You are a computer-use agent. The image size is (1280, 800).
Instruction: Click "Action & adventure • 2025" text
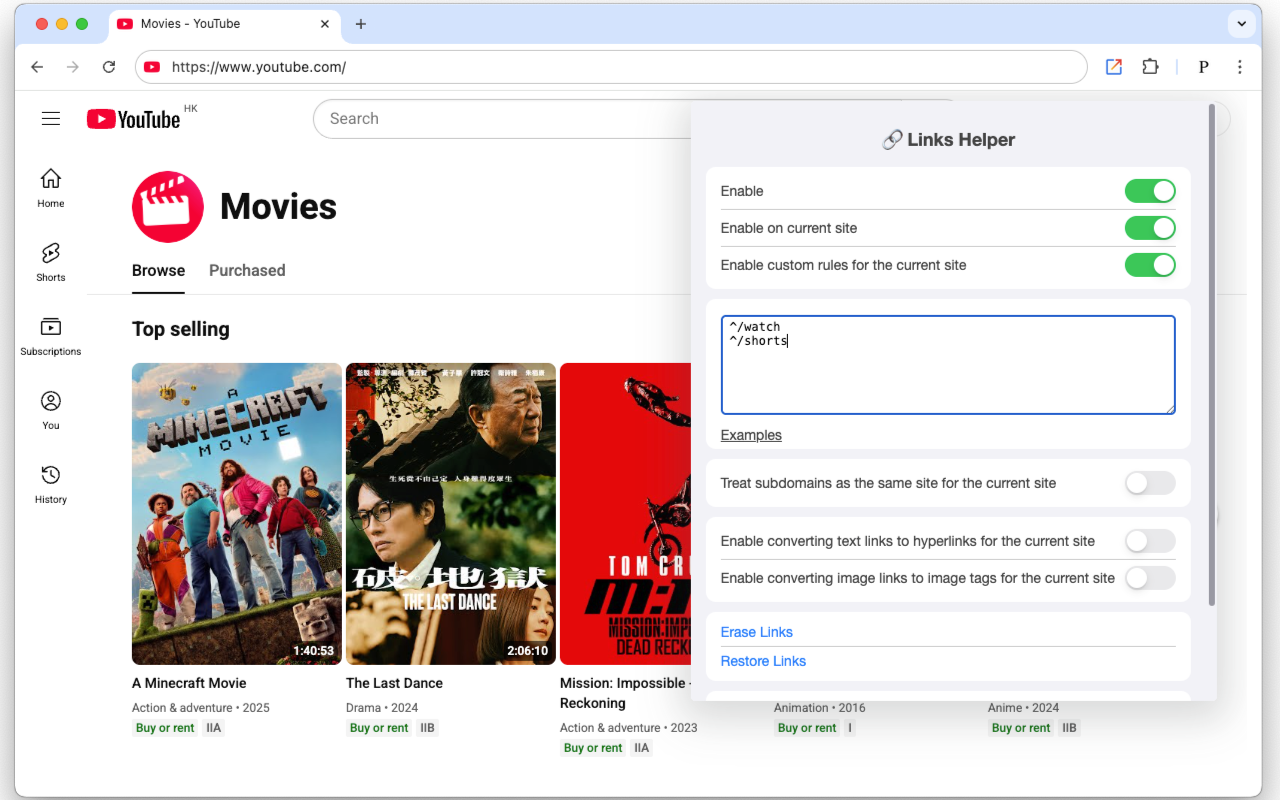click(x=201, y=707)
